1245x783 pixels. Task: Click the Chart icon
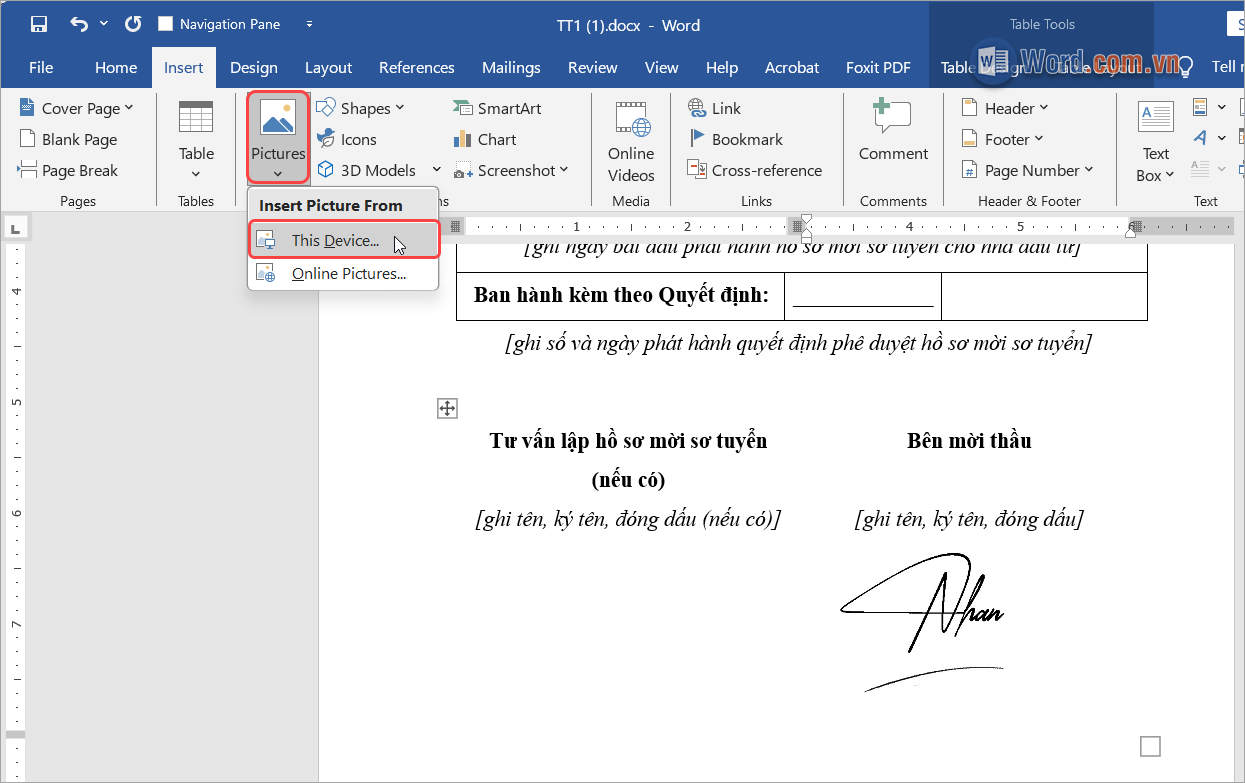click(463, 140)
